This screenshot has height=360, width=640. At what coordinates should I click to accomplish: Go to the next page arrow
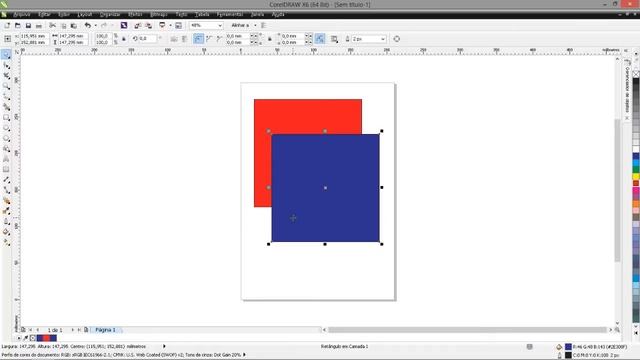73,329
